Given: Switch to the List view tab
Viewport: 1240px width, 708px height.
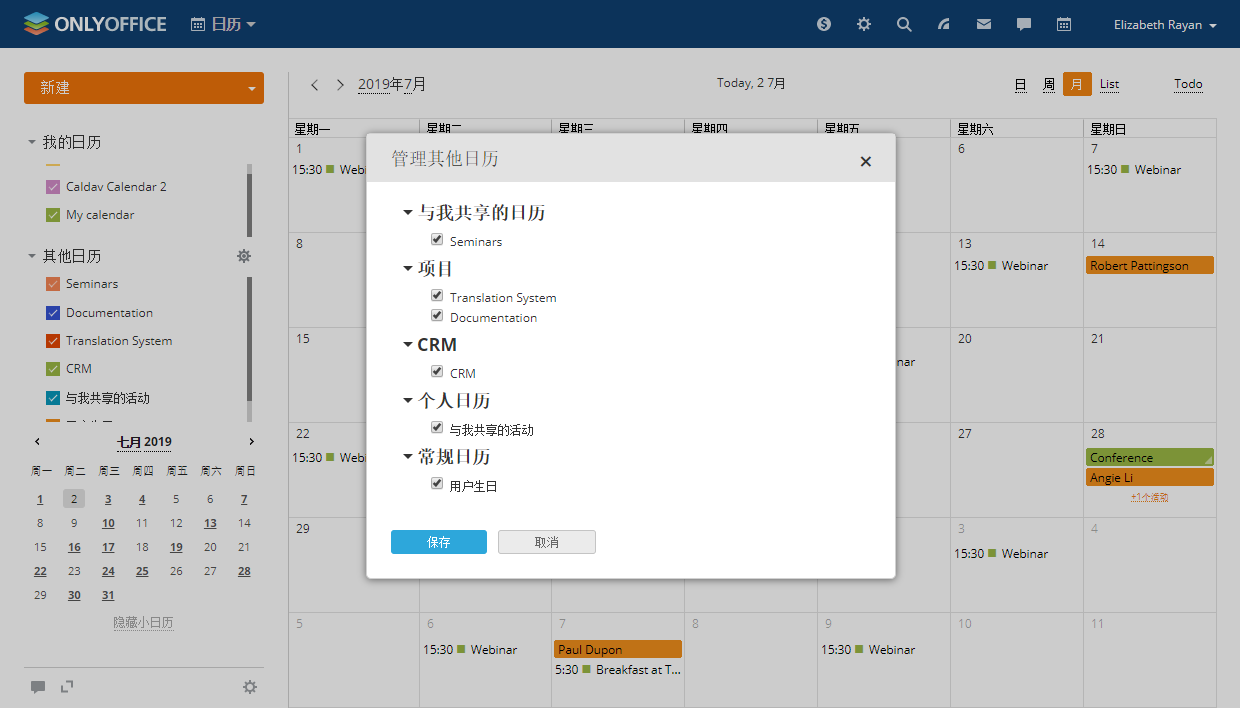Looking at the screenshot, I should click(x=1109, y=84).
